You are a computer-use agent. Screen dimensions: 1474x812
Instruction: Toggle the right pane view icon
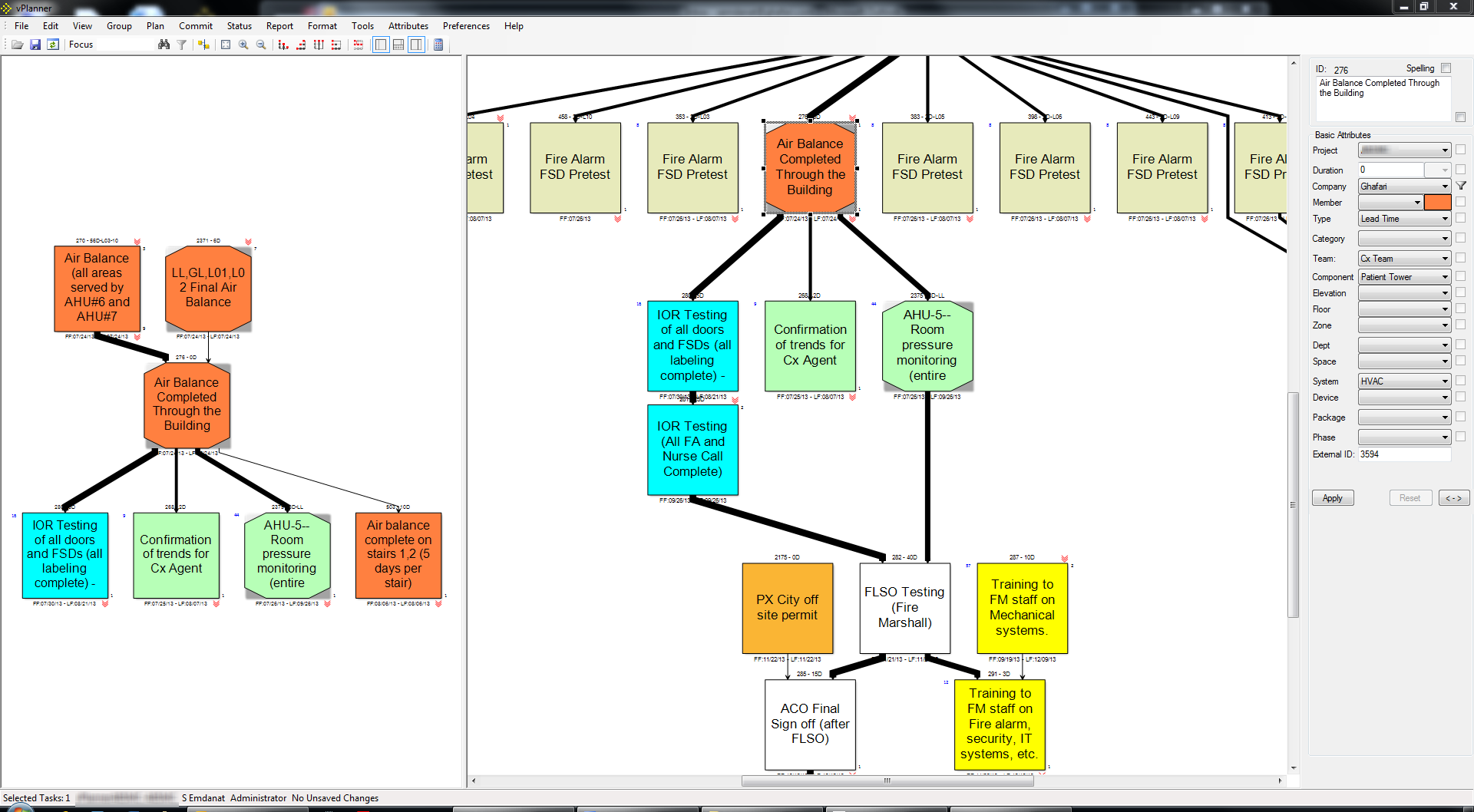tap(416, 45)
